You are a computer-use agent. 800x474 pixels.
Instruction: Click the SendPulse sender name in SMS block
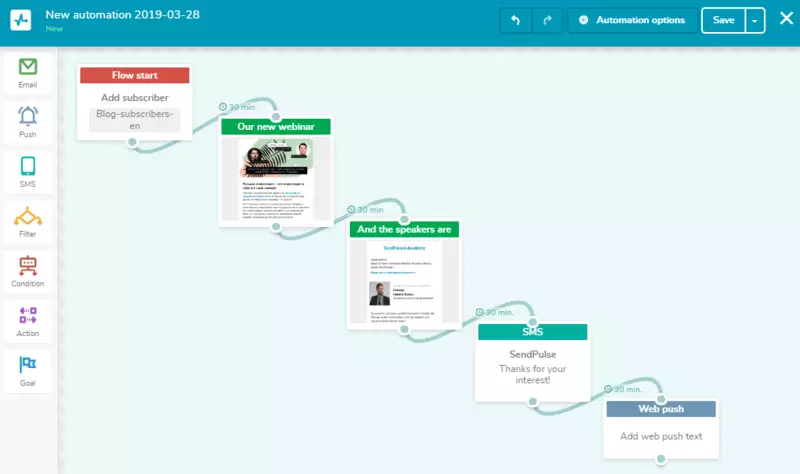pyautogui.click(x=533, y=354)
